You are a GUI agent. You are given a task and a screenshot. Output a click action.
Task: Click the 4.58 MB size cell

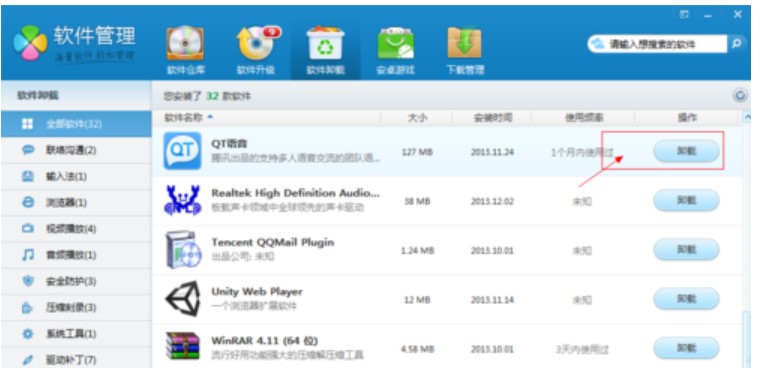tap(417, 349)
